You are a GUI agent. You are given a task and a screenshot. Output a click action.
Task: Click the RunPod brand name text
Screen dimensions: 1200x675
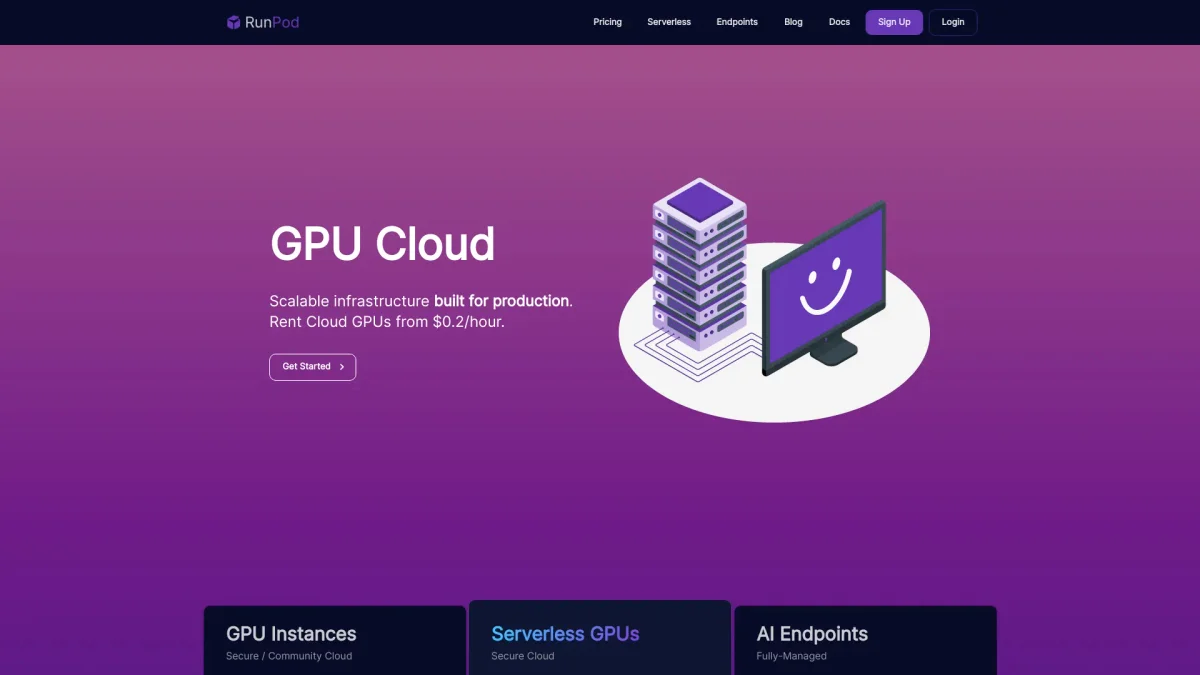pos(272,22)
